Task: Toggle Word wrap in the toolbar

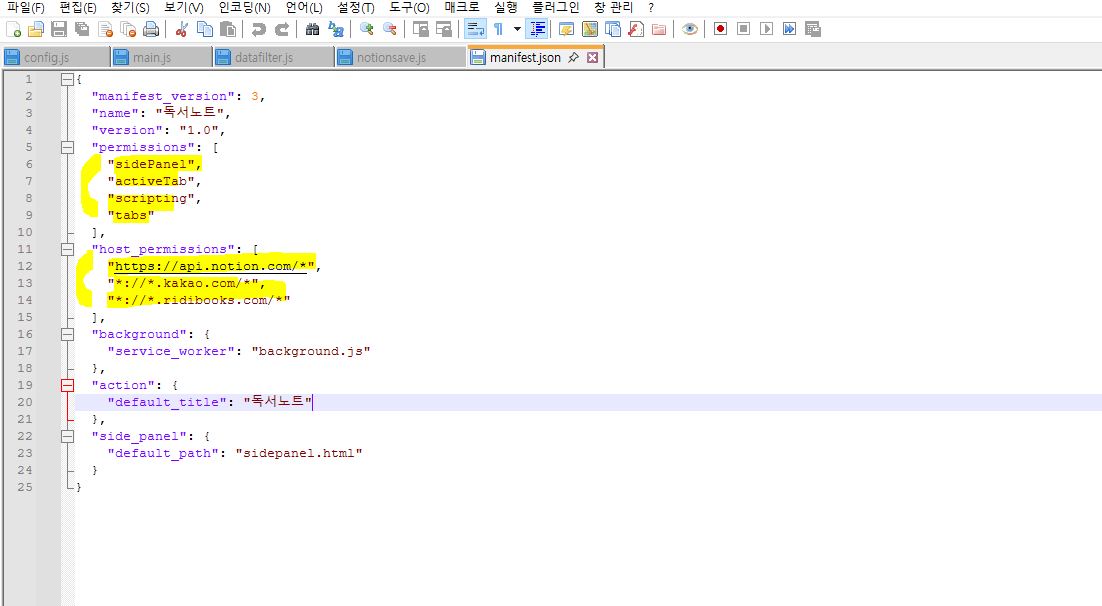Action: [x=476, y=30]
